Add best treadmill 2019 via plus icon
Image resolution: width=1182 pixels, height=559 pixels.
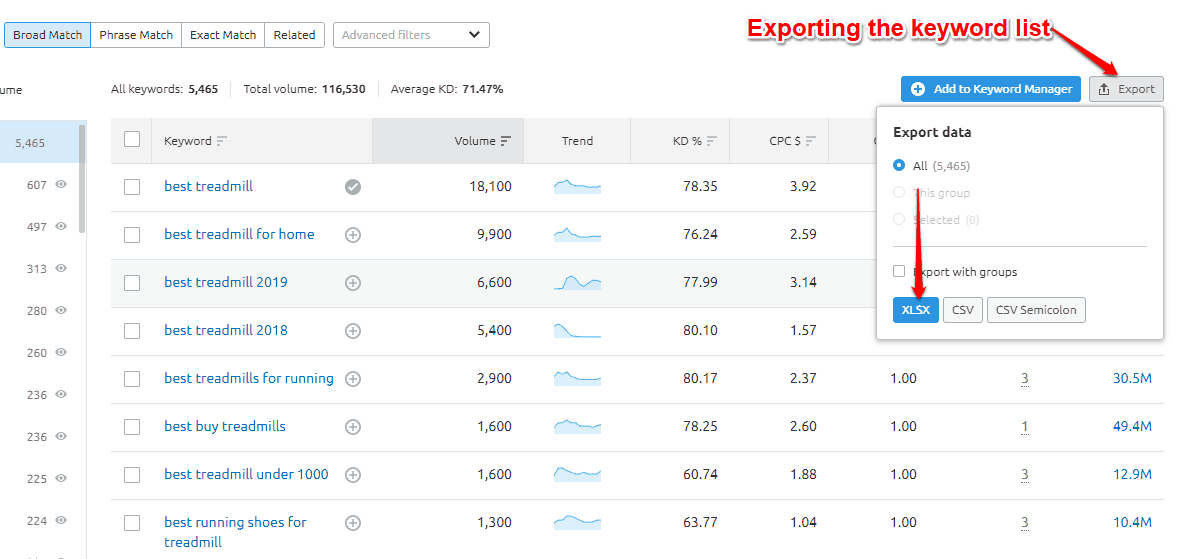coord(353,283)
